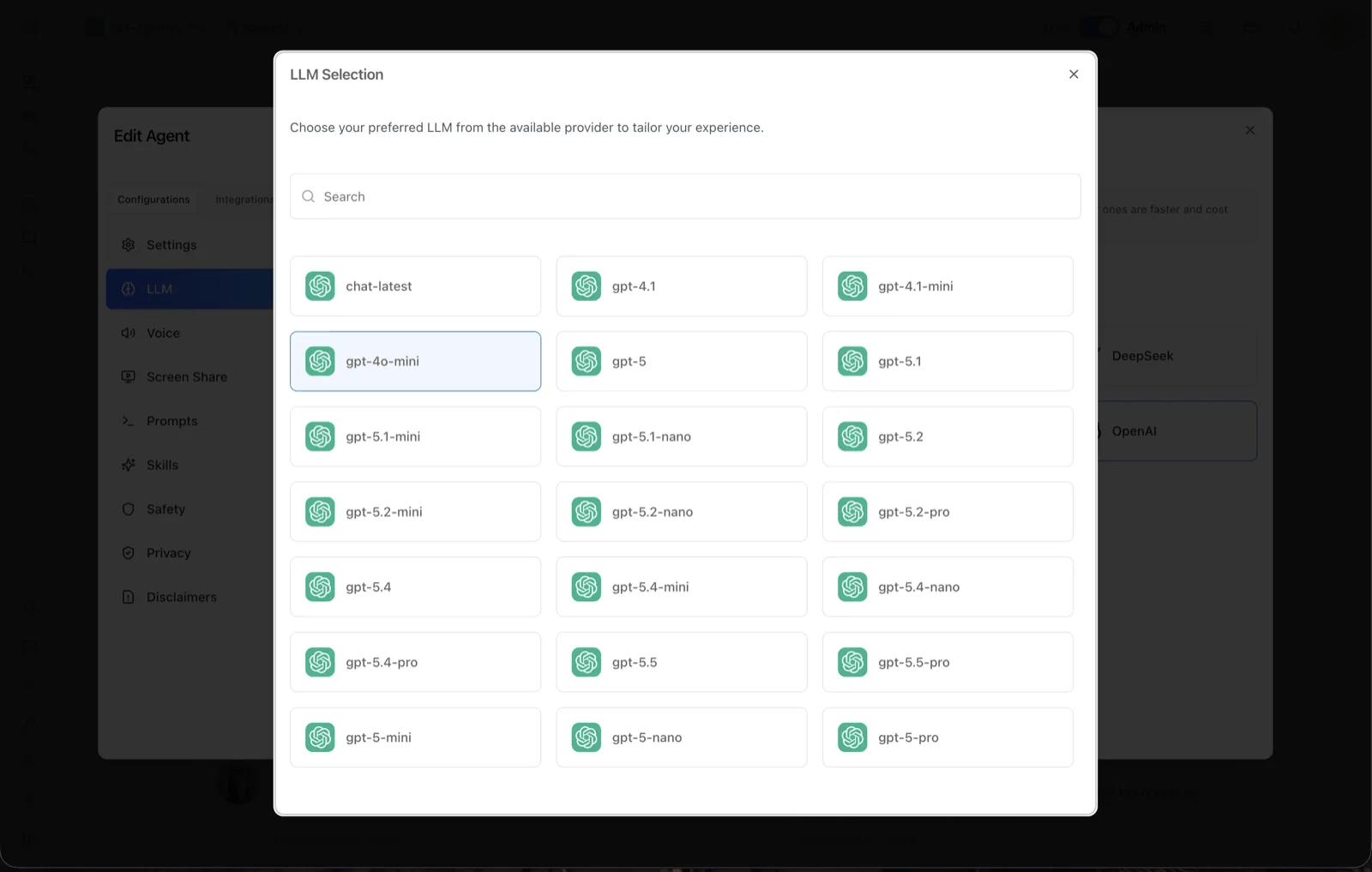Select the highlighted gpt-4o-mini card

point(415,361)
